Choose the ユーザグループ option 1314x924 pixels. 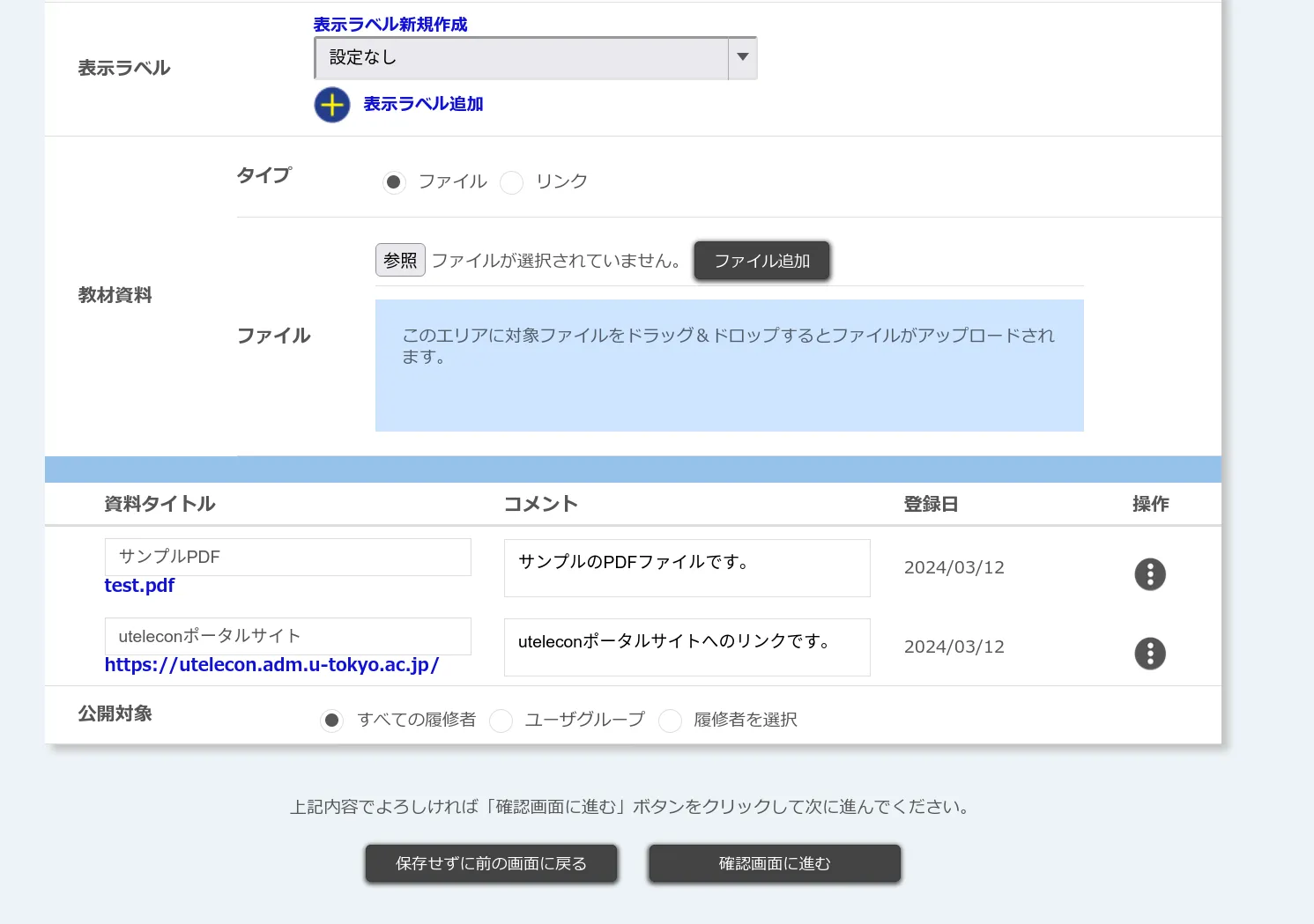[501, 720]
